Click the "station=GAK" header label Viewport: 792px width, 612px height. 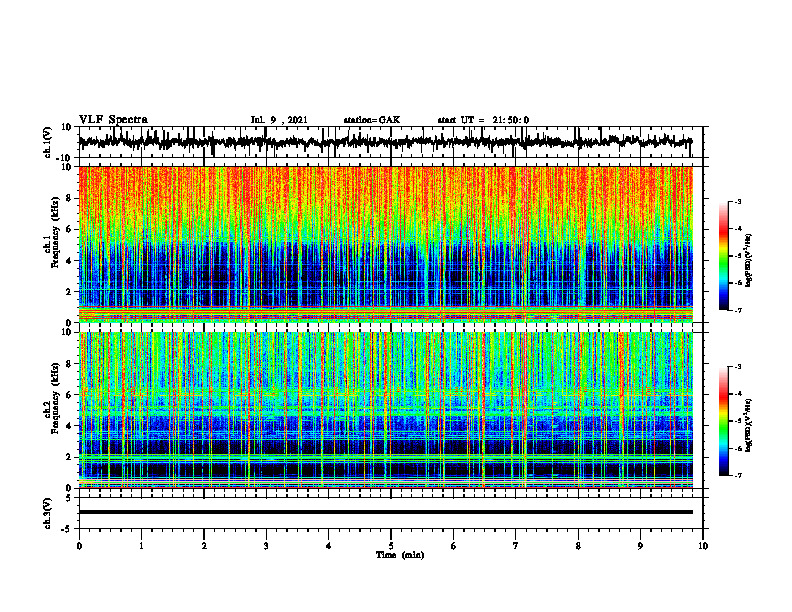[x=372, y=120]
